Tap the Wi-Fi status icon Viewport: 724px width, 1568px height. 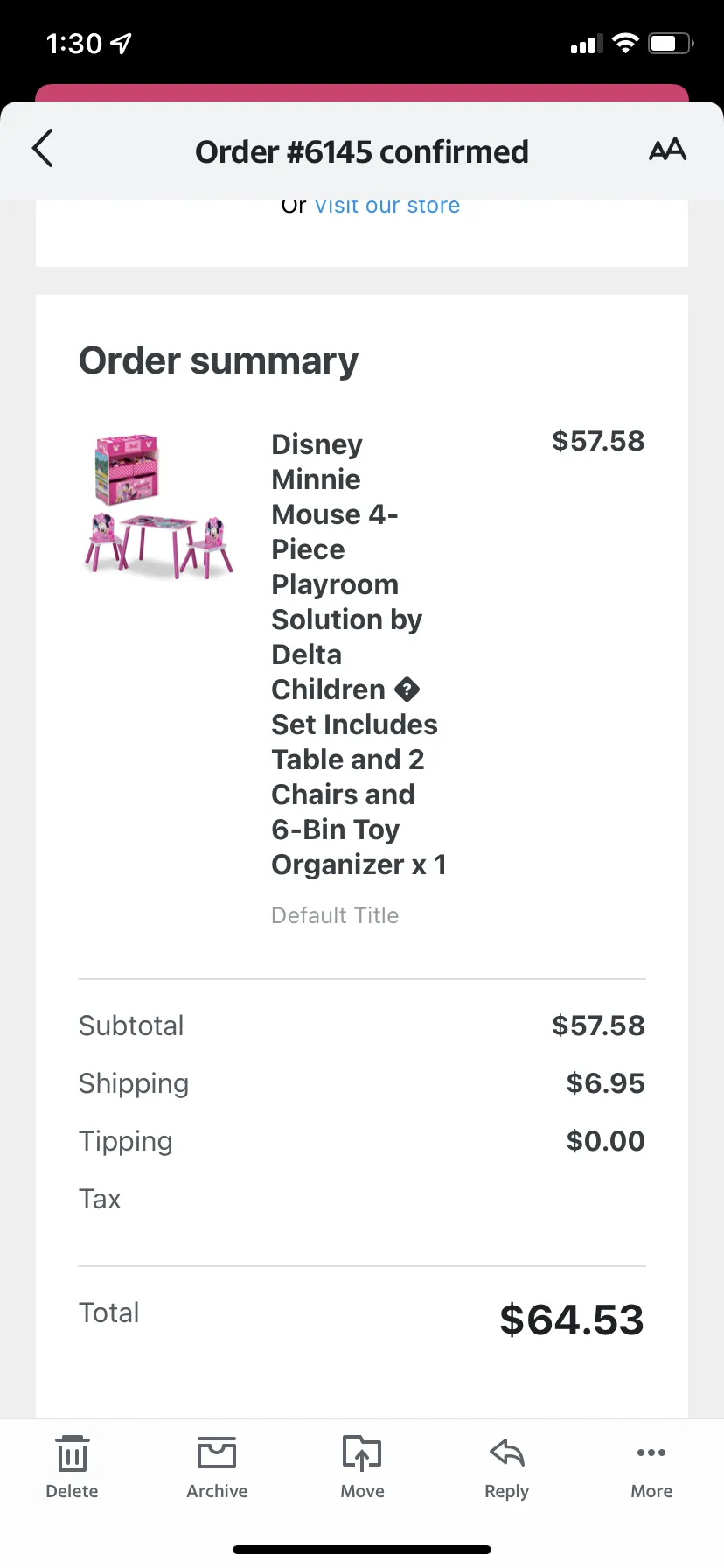tap(625, 43)
